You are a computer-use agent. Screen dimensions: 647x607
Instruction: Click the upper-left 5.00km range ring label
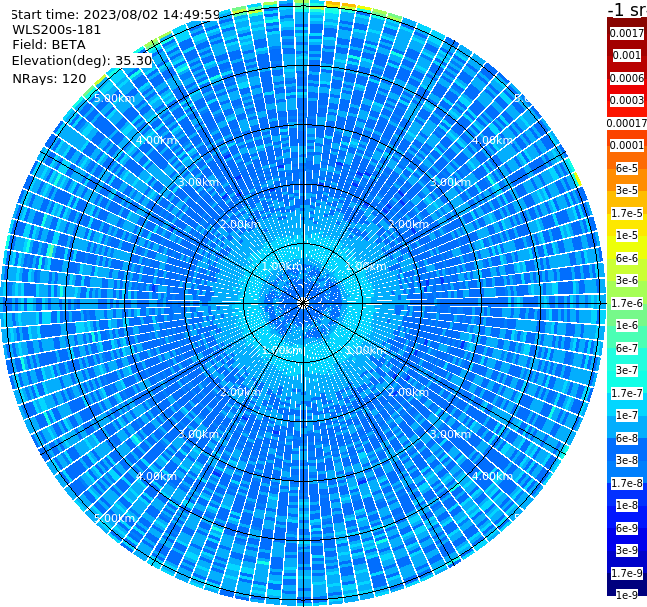114,98
